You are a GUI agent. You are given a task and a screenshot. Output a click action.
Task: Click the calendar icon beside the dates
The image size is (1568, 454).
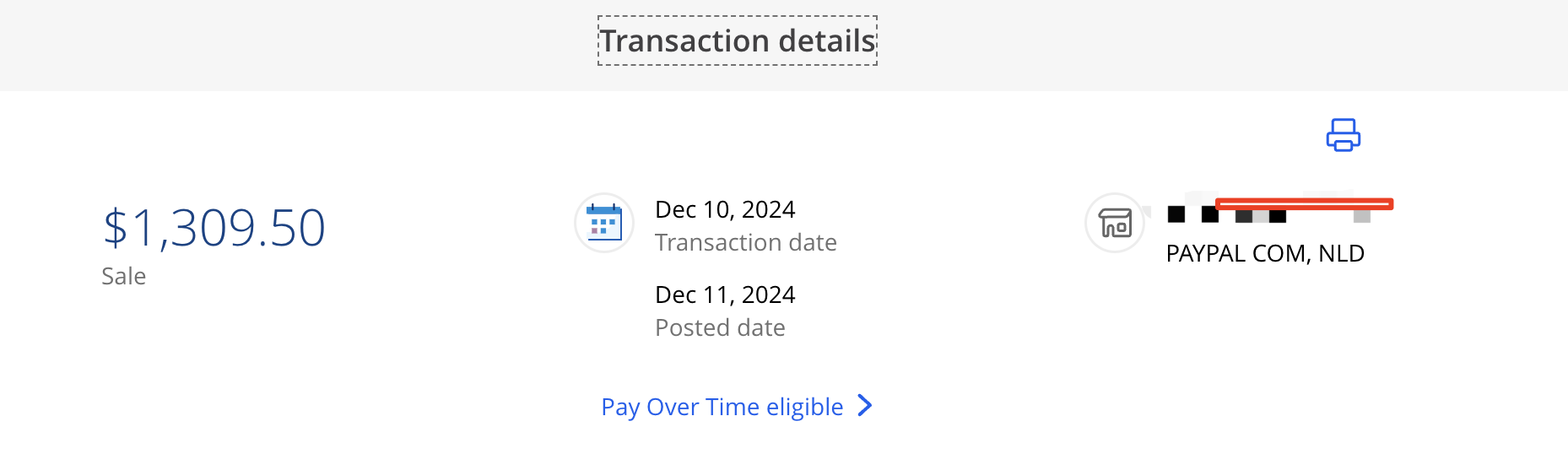point(604,224)
